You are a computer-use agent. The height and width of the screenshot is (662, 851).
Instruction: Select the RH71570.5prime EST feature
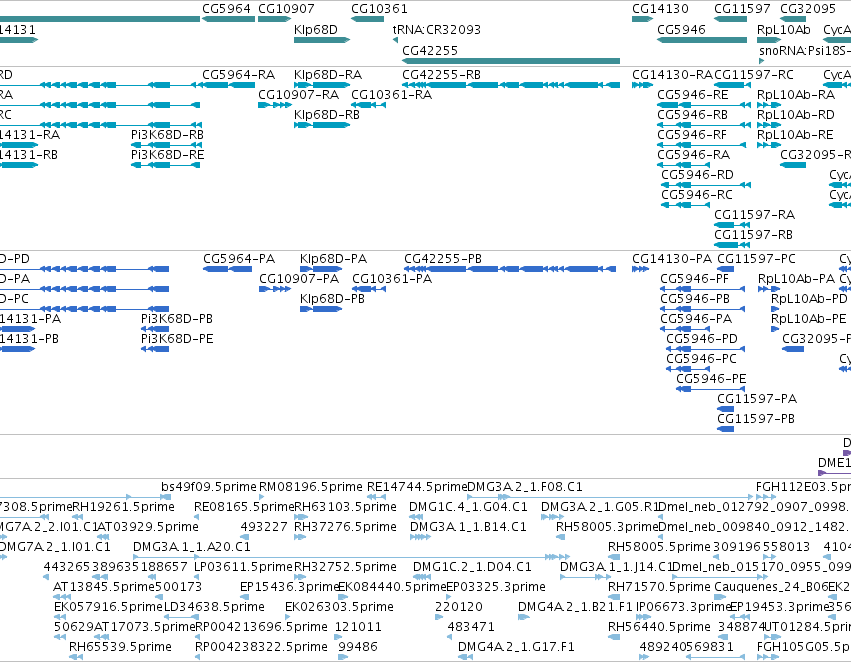click(614, 597)
